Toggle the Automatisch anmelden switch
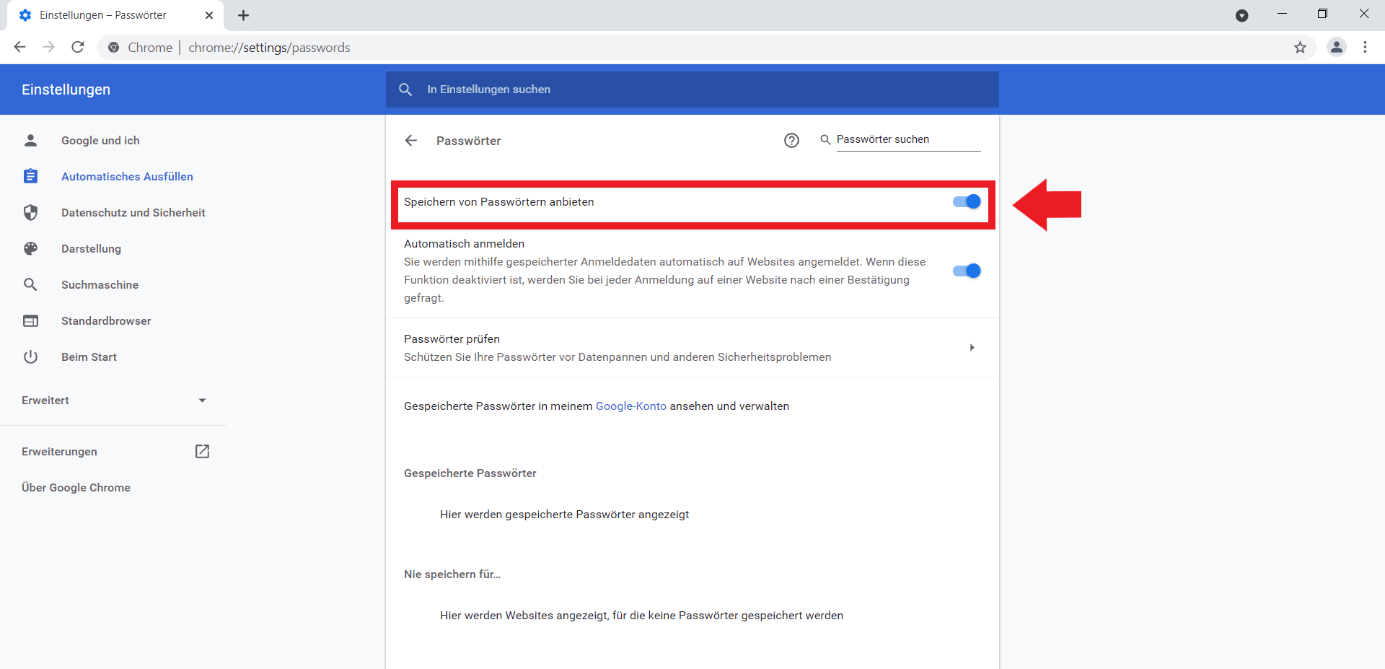The width and height of the screenshot is (1385, 669). point(967,270)
